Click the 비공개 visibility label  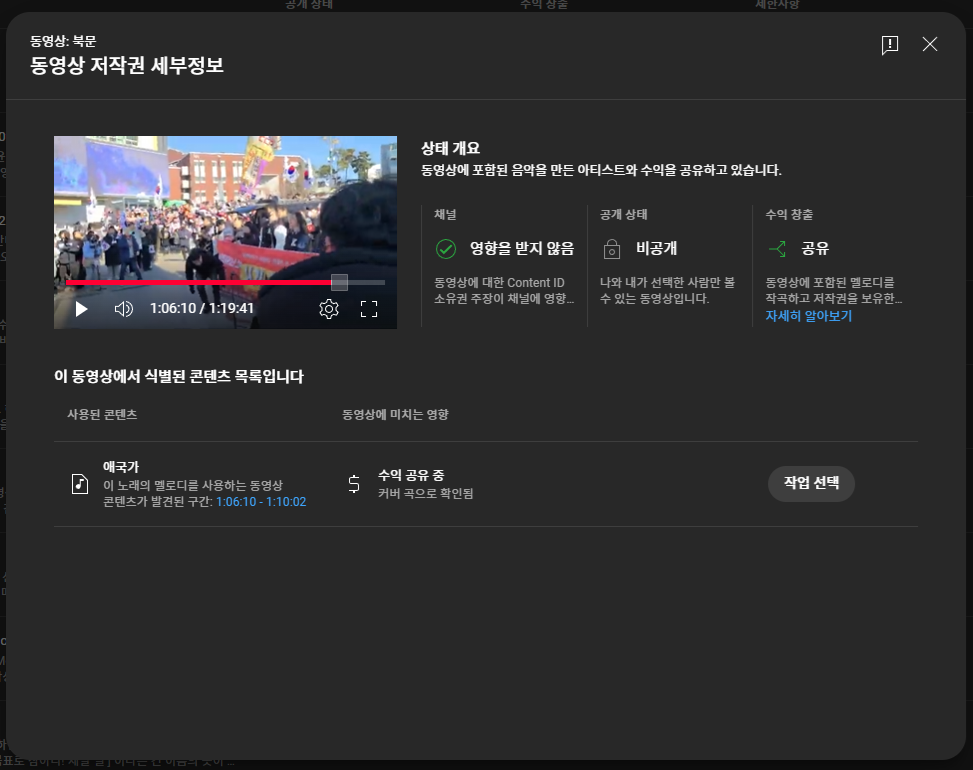click(657, 248)
